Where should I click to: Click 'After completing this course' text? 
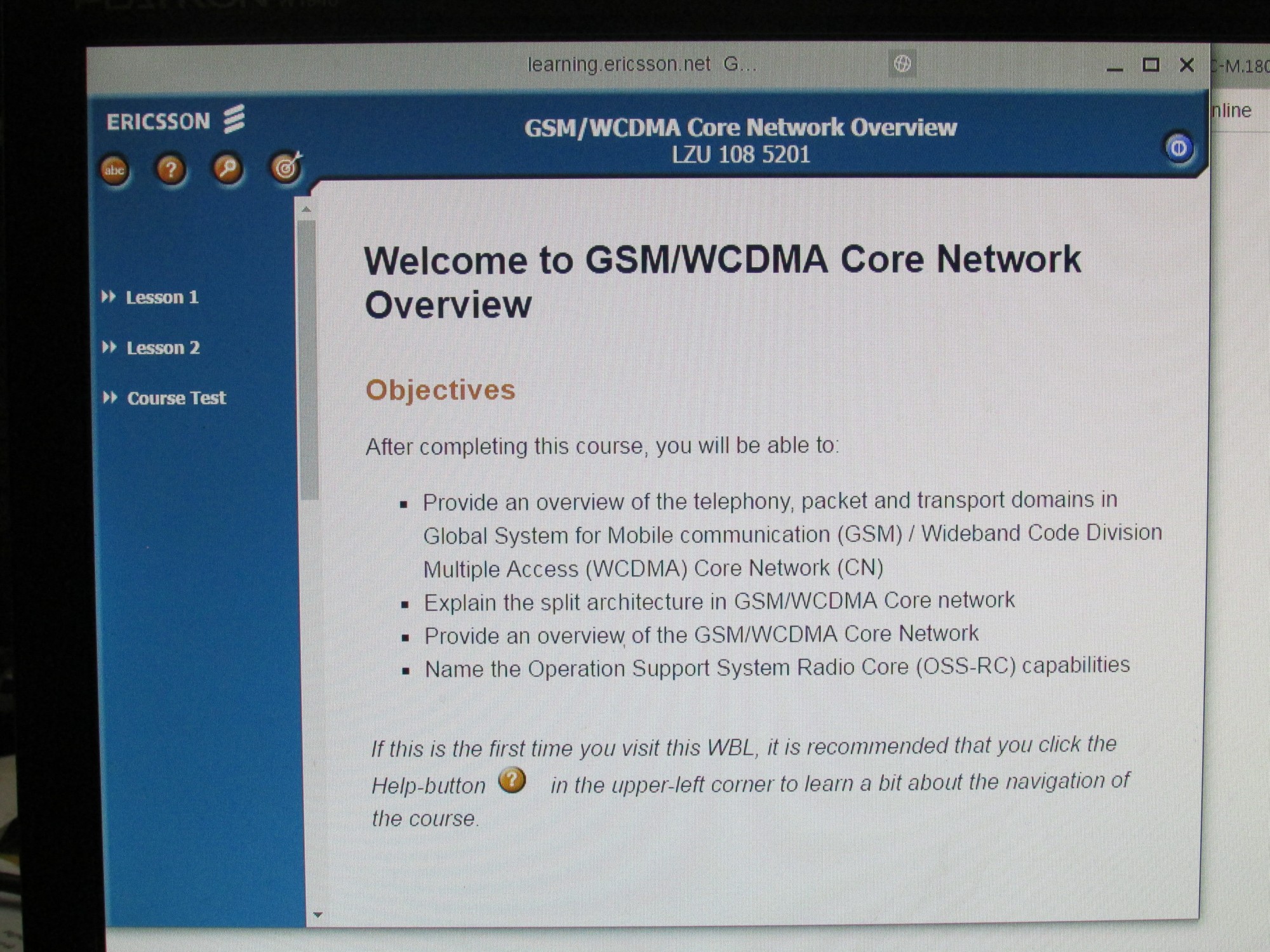coord(602,446)
